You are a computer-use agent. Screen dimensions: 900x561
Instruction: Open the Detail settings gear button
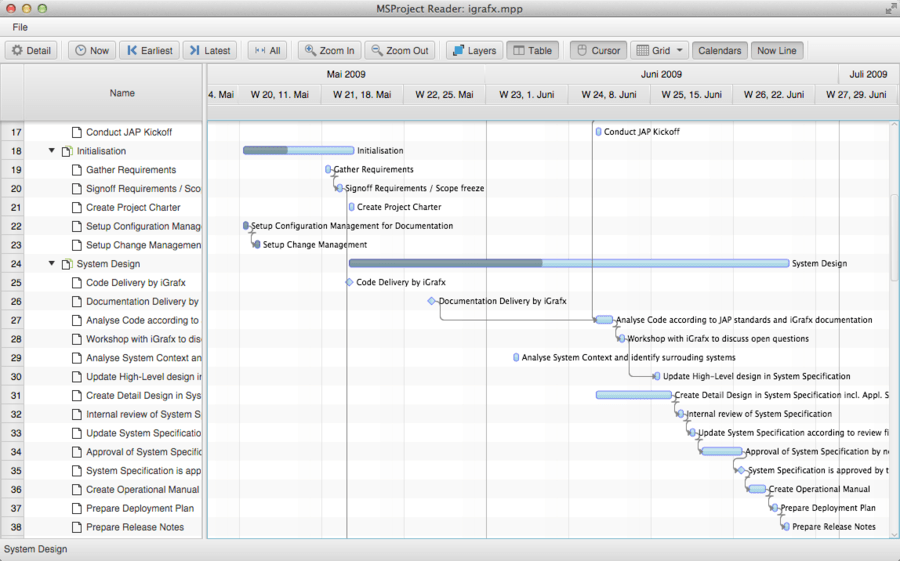click(31, 50)
